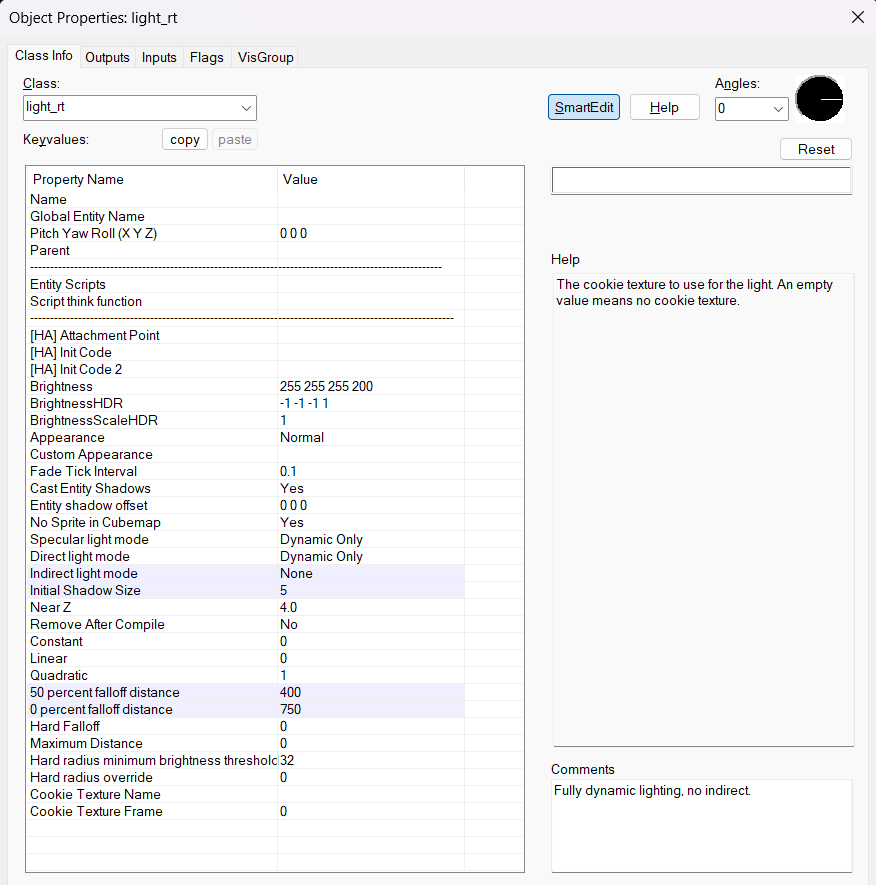876x885 pixels.
Task: Click the angle compass dial
Action: [819, 100]
